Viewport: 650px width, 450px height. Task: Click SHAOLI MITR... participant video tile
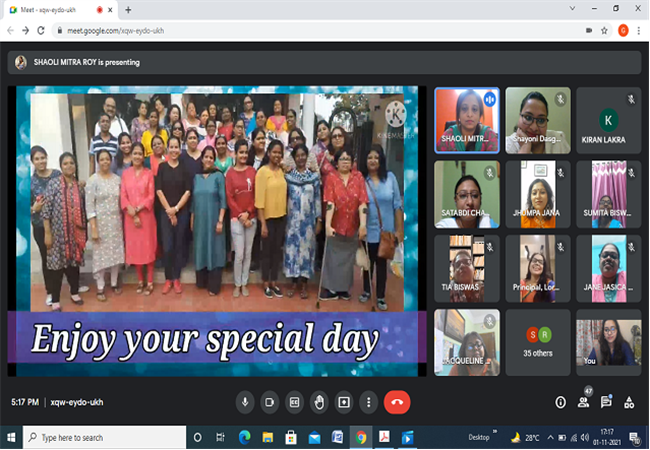[467, 120]
